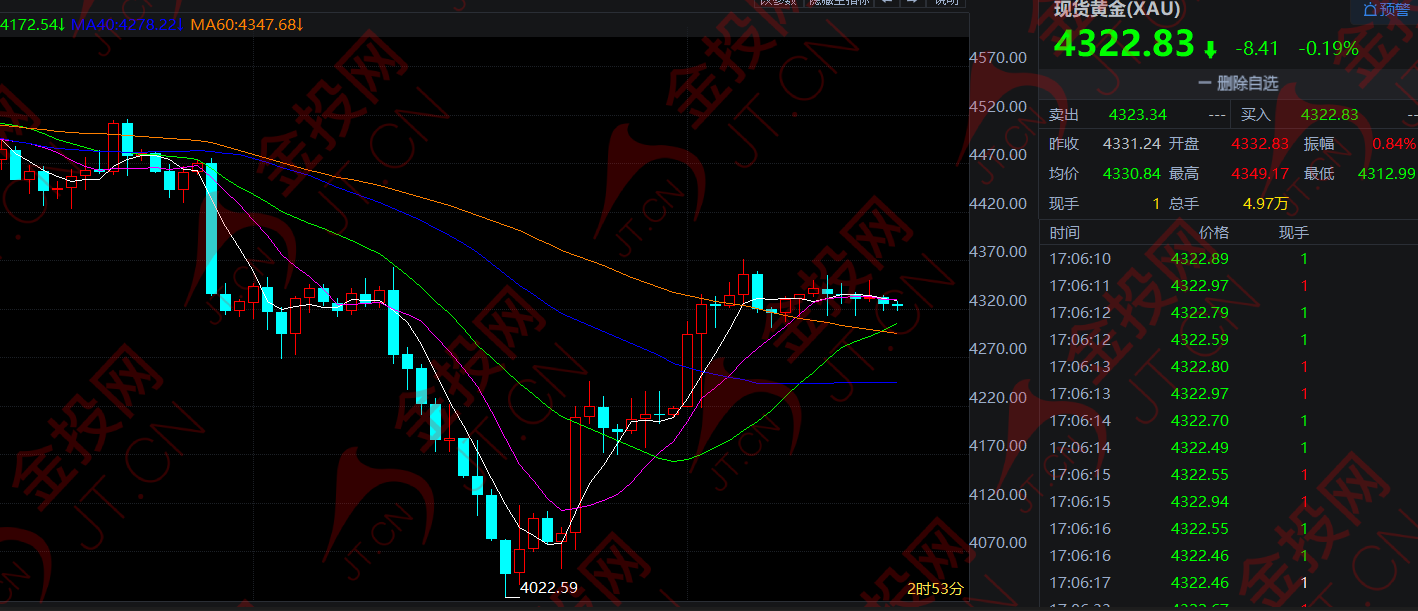Image resolution: width=1418 pixels, height=611 pixels.
Task: Click the 4022.59 low price marker
Action: tap(549, 588)
